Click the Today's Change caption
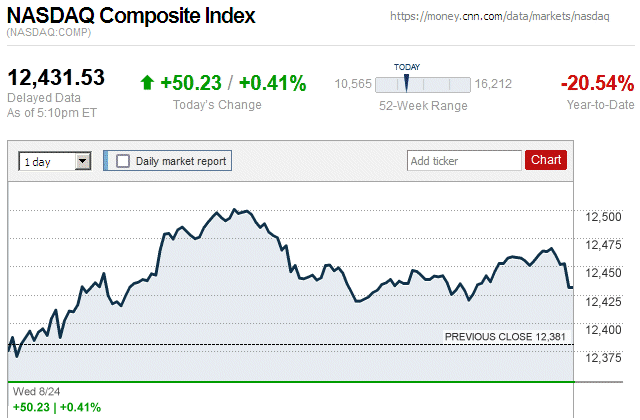 (216, 105)
